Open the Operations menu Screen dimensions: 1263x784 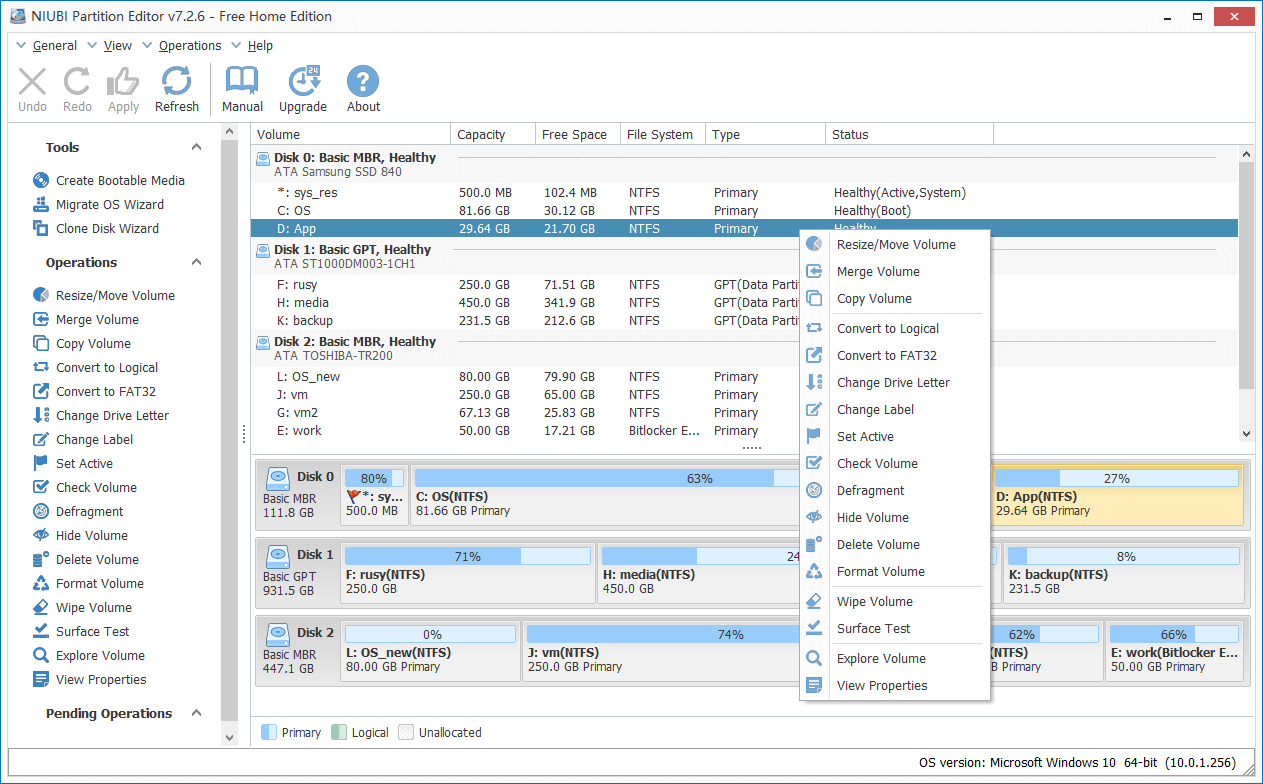coord(189,46)
